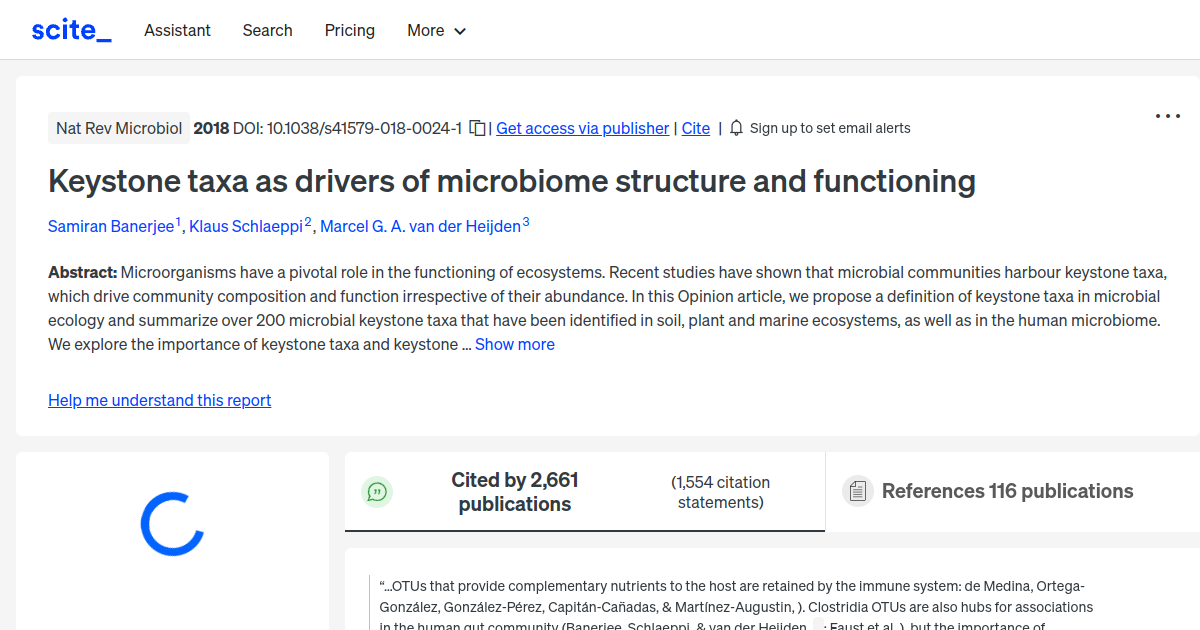The width and height of the screenshot is (1200, 630).
Task: Open Klaus Schlaeppi's author profile
Action: click(246, 226)
